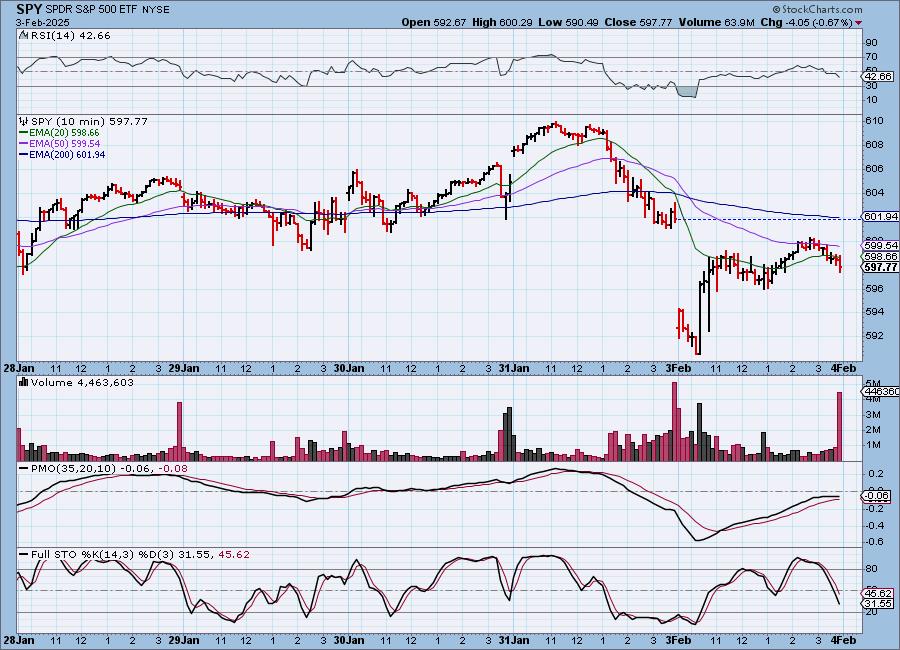
Task: Click the 610 price axis label
Action: coord(875,121)
